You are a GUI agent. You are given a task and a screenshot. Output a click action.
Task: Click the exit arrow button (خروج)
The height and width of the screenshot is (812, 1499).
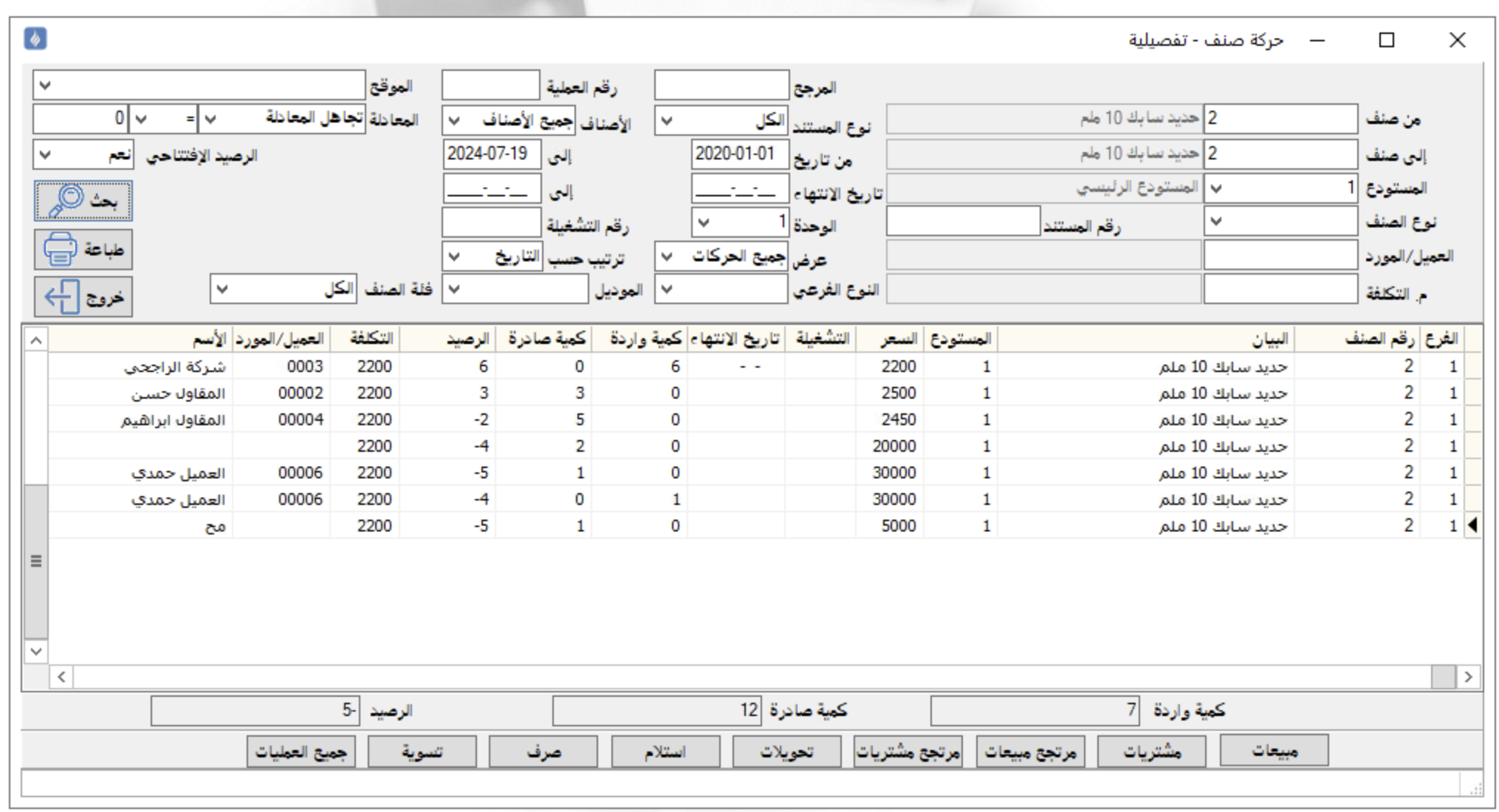[83, 297]
